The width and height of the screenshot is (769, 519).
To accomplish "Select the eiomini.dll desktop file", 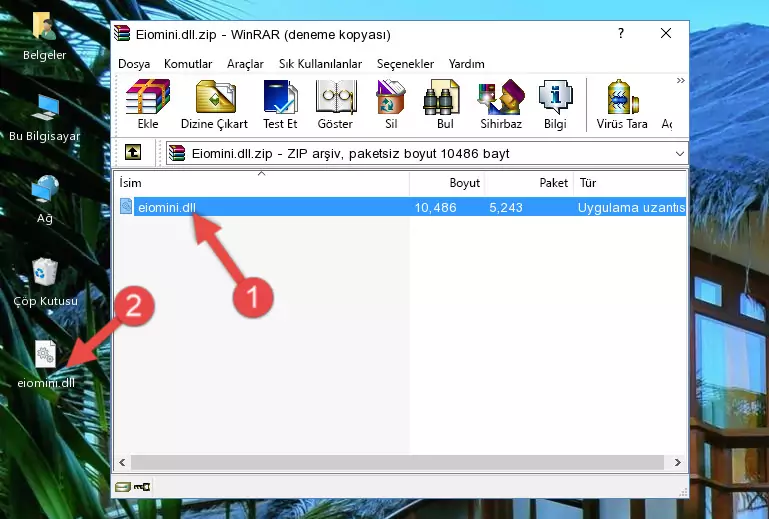I will [46, 364].
